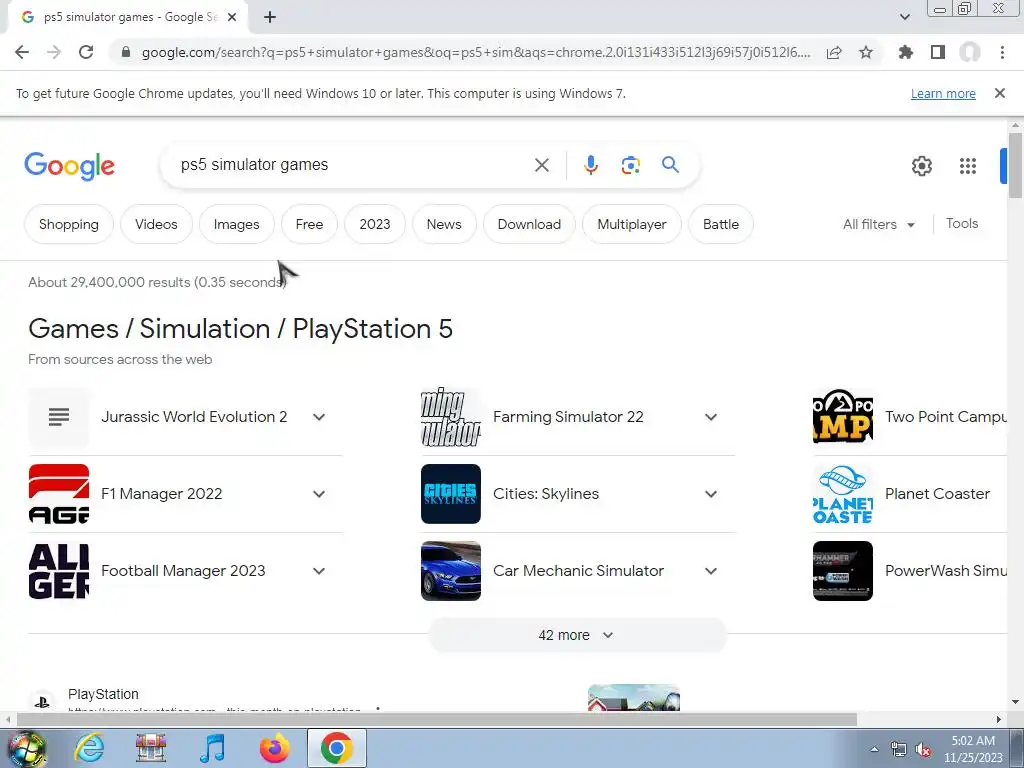1024x768 pixels.
Task: Click the Planet Coaster title
Action: (x=937, y=494)
